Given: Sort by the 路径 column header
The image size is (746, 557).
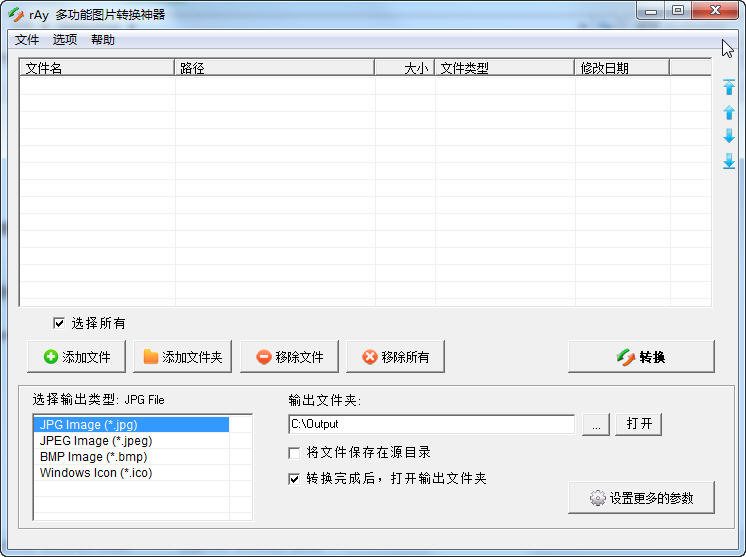Looking at the screenshot, I should click(275, 68).
